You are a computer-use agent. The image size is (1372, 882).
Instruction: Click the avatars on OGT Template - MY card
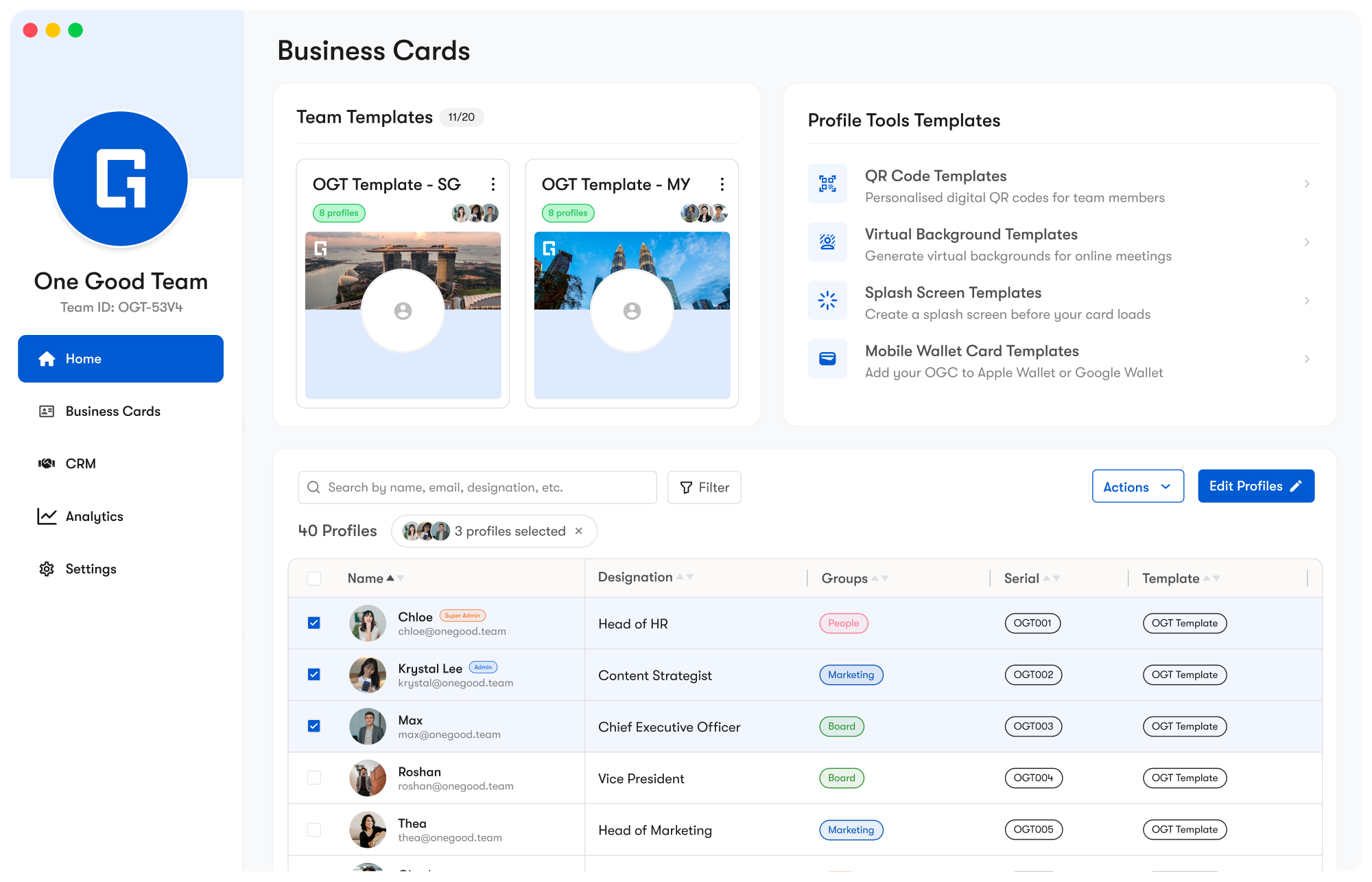704,213
